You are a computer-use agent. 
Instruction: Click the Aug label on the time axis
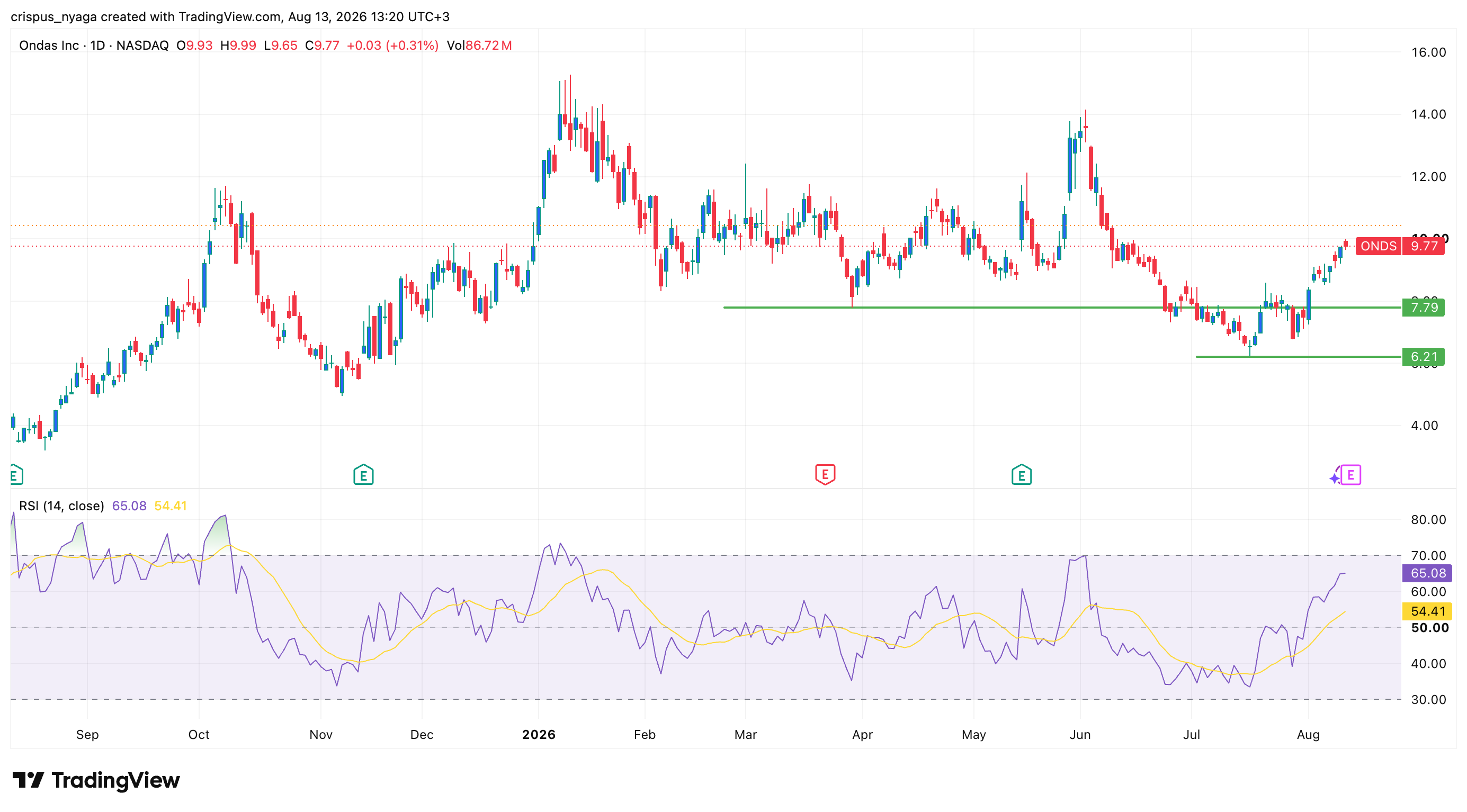pos(1308,735)
